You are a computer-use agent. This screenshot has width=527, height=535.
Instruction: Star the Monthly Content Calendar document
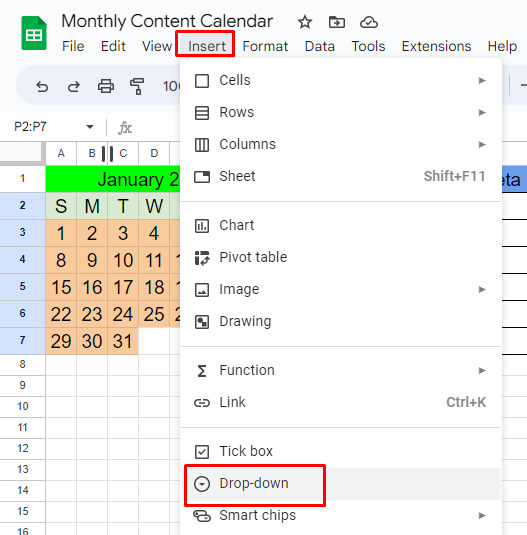[x=305, y=23]
